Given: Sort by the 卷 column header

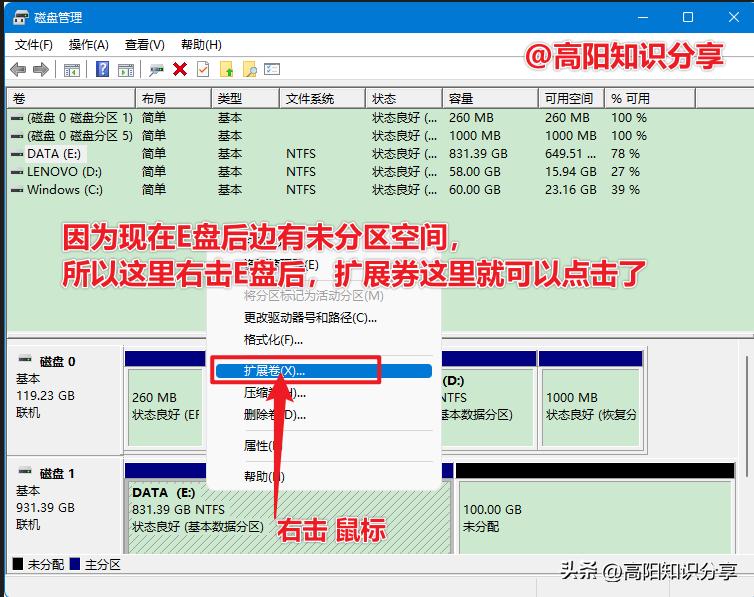Looking at the screenshot, I should pyautogui.click(x=71, y=99).
